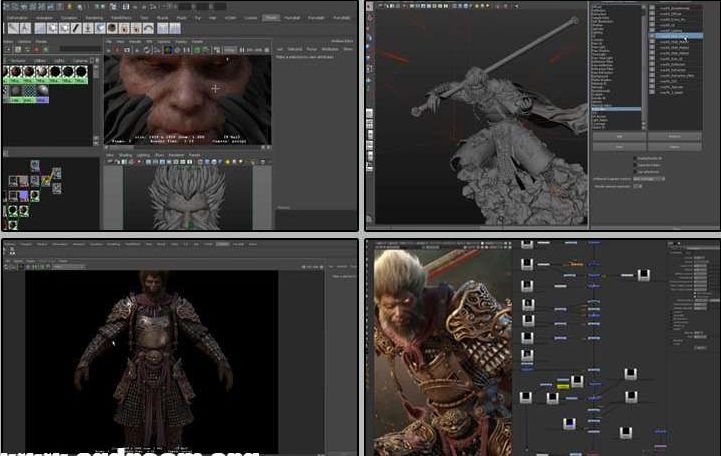Image resolution: width=721 pixels, height=456 pixels.
Task: Click the red lasso-like tool near the top of the top-right toolbox
Action: 370,17
